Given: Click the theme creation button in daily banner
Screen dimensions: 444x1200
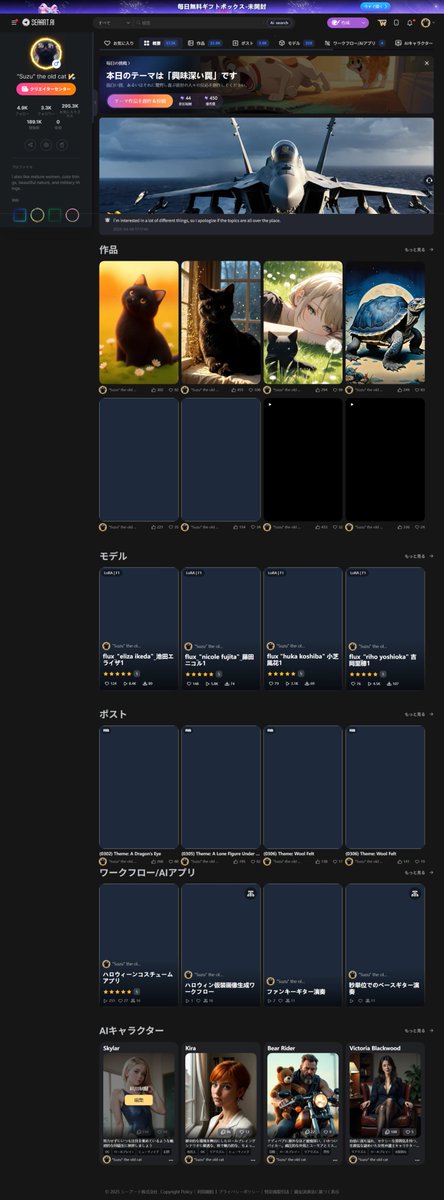Looking at the screenshot, I should (139, 100).
